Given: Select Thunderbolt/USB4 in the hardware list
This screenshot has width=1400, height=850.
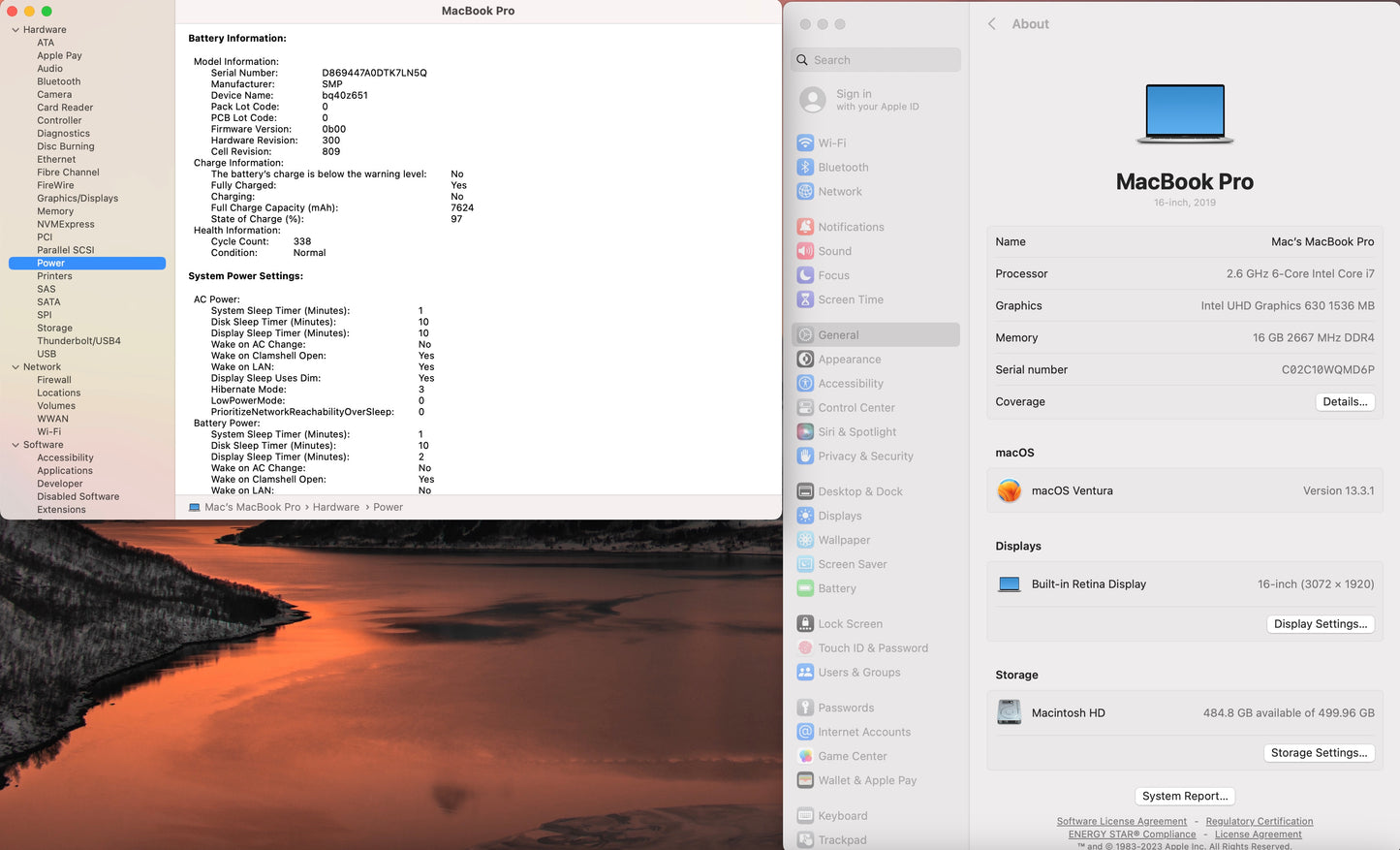Looking at the screenshot, I should pyautogui.click(x=78, y=341).
